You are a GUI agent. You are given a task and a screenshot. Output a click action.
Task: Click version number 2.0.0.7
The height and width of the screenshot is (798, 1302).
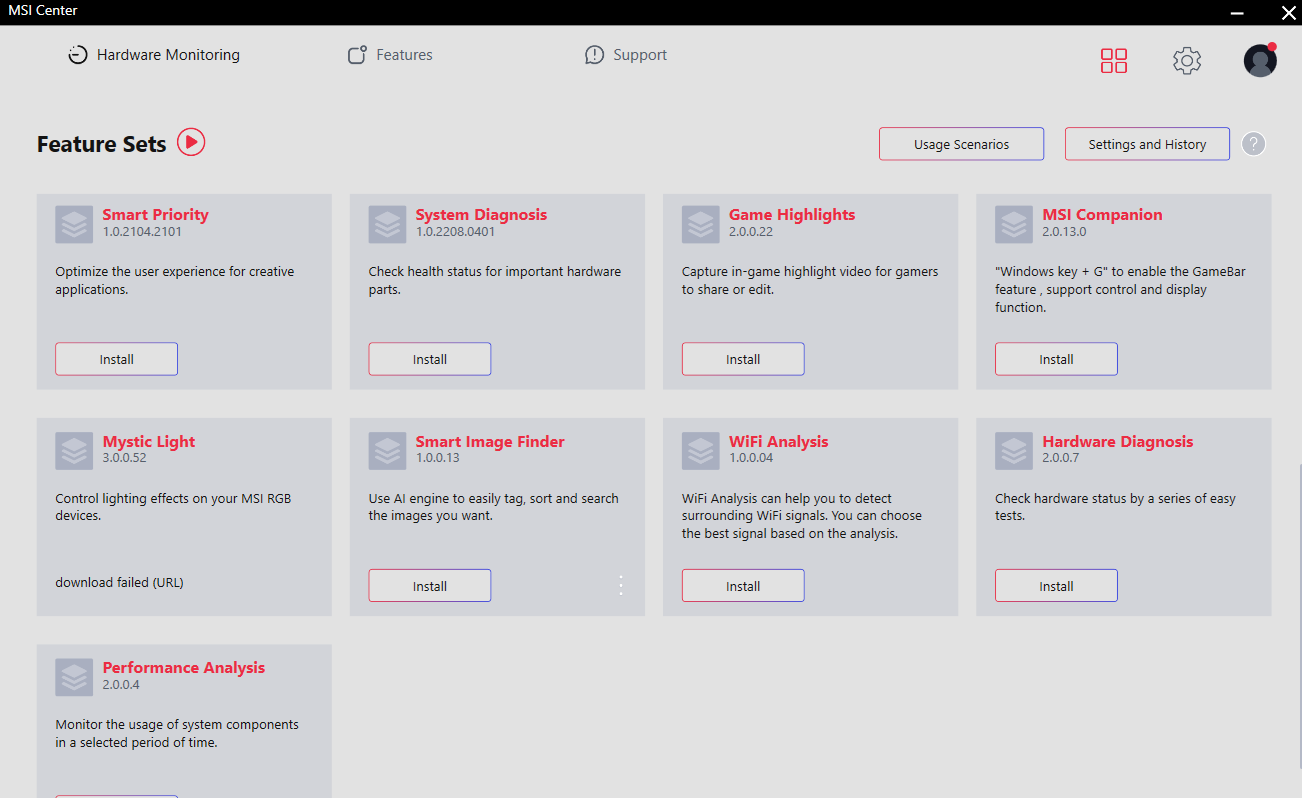(x=1061, y=458)
